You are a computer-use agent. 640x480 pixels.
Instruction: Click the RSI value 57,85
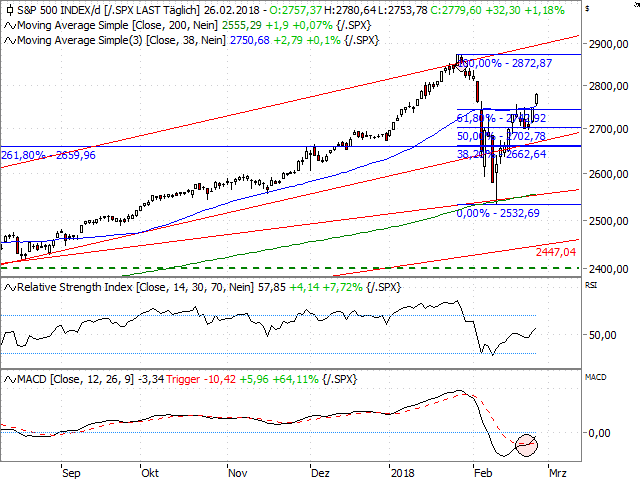272,288
